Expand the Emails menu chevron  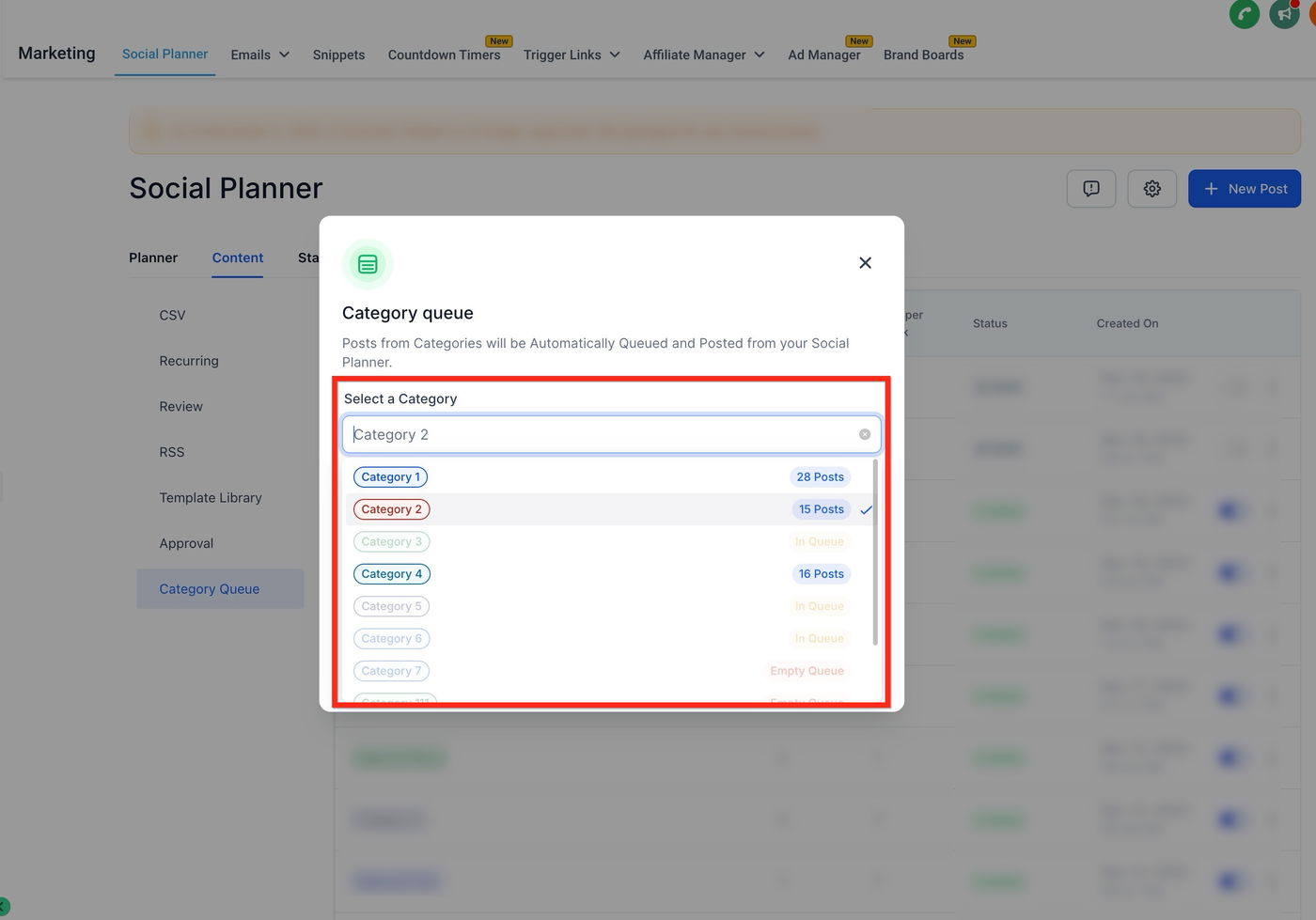click(x=284, y=55)
